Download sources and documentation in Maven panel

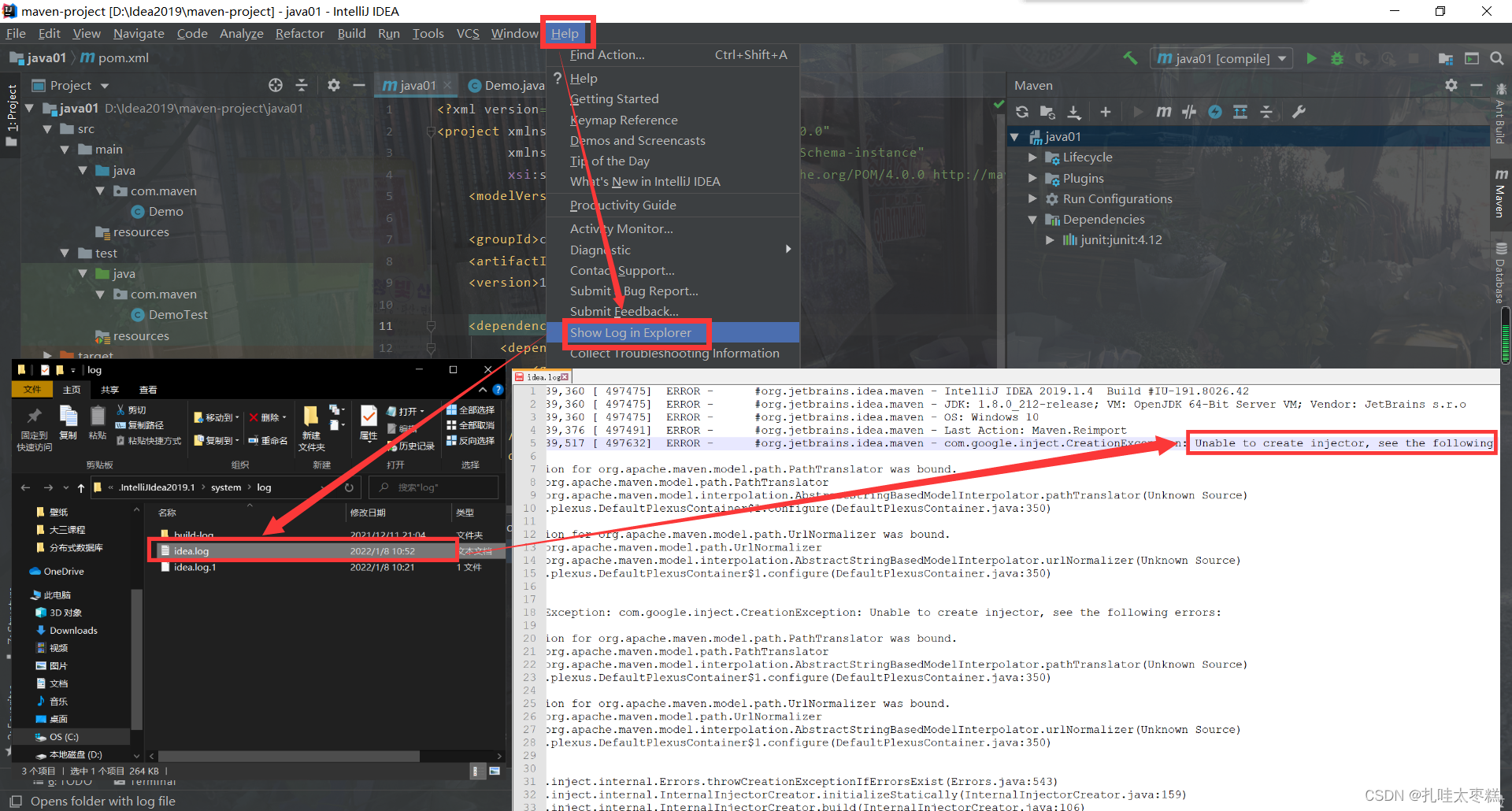click(x=1074, y=112)
